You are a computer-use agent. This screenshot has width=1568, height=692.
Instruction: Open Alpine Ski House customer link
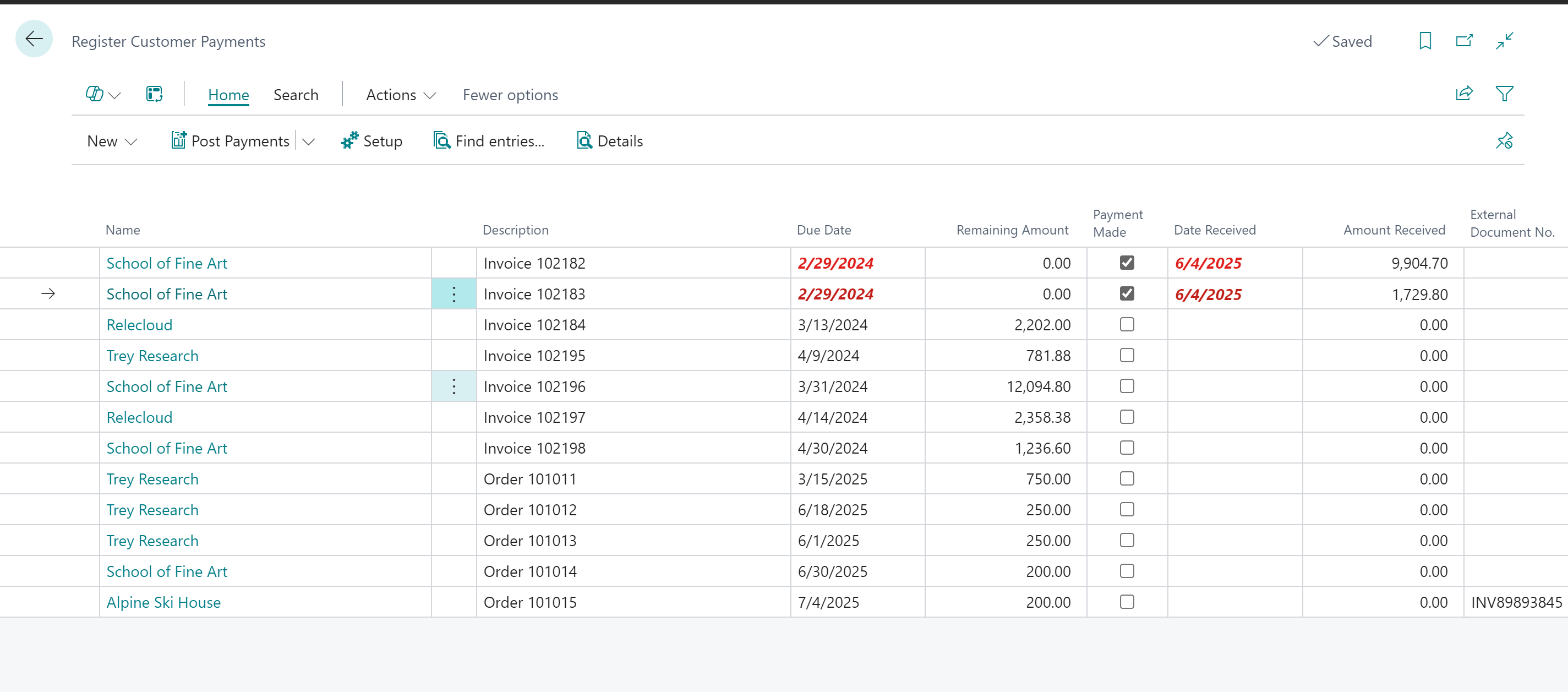163,602
